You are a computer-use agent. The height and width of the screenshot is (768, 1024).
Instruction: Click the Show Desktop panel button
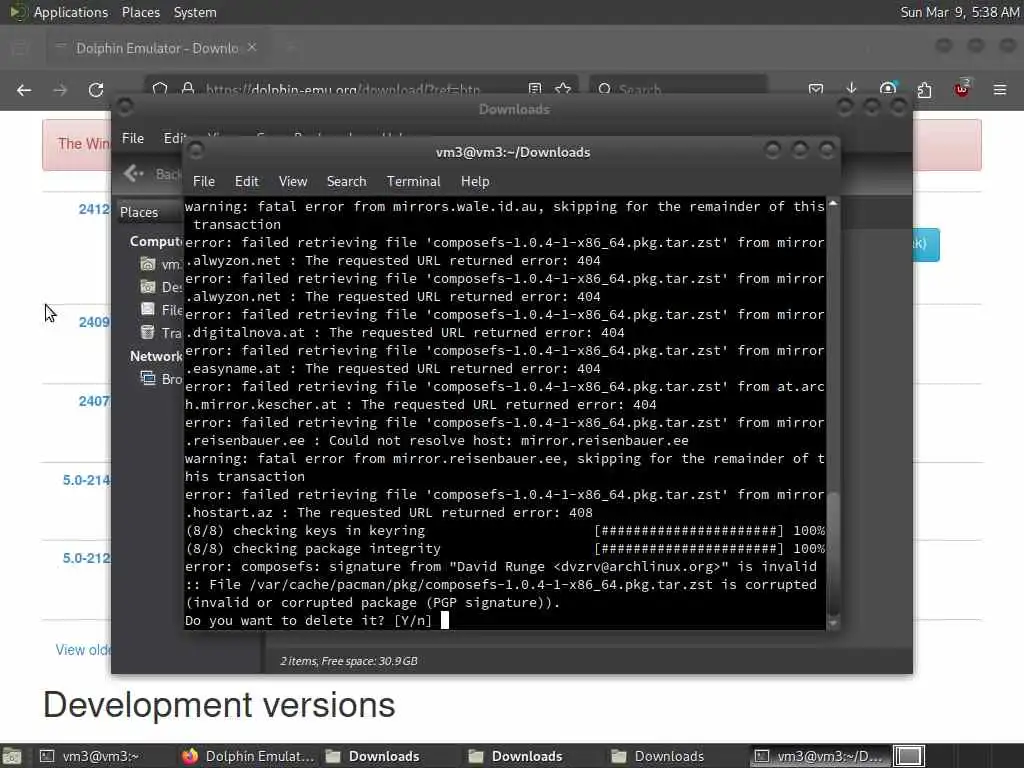12,756
